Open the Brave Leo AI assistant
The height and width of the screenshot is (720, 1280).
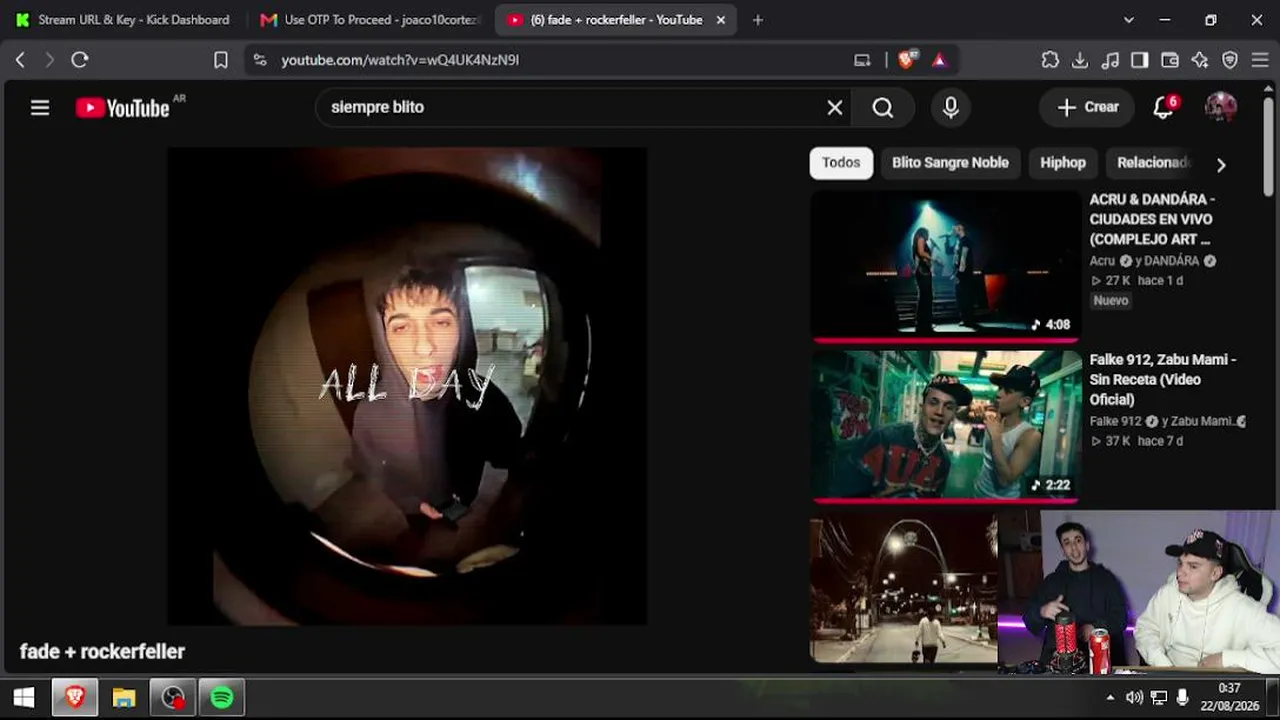[1200, 60]
